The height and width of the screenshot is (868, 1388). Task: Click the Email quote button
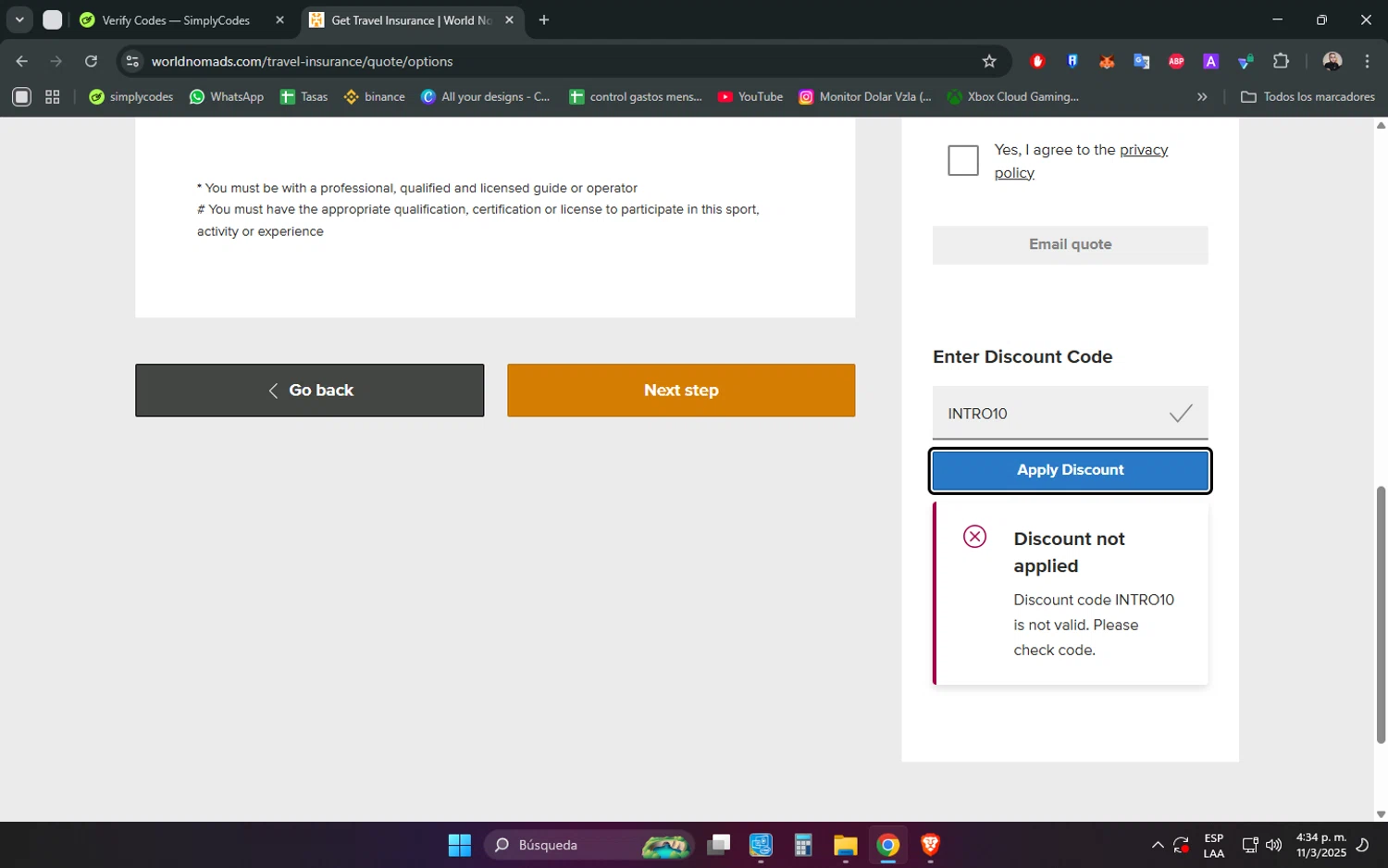[x=1071, y=244]
